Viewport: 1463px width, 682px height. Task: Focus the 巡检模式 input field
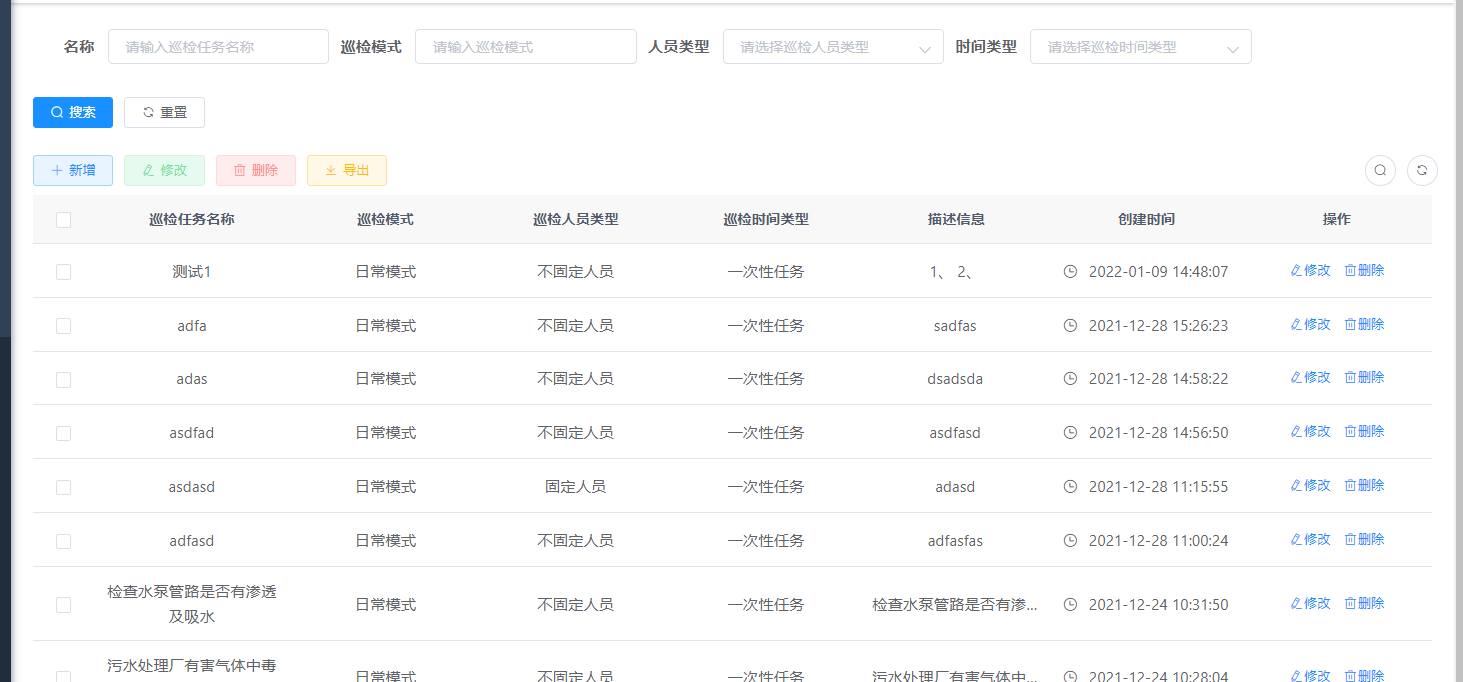(525, 47)
